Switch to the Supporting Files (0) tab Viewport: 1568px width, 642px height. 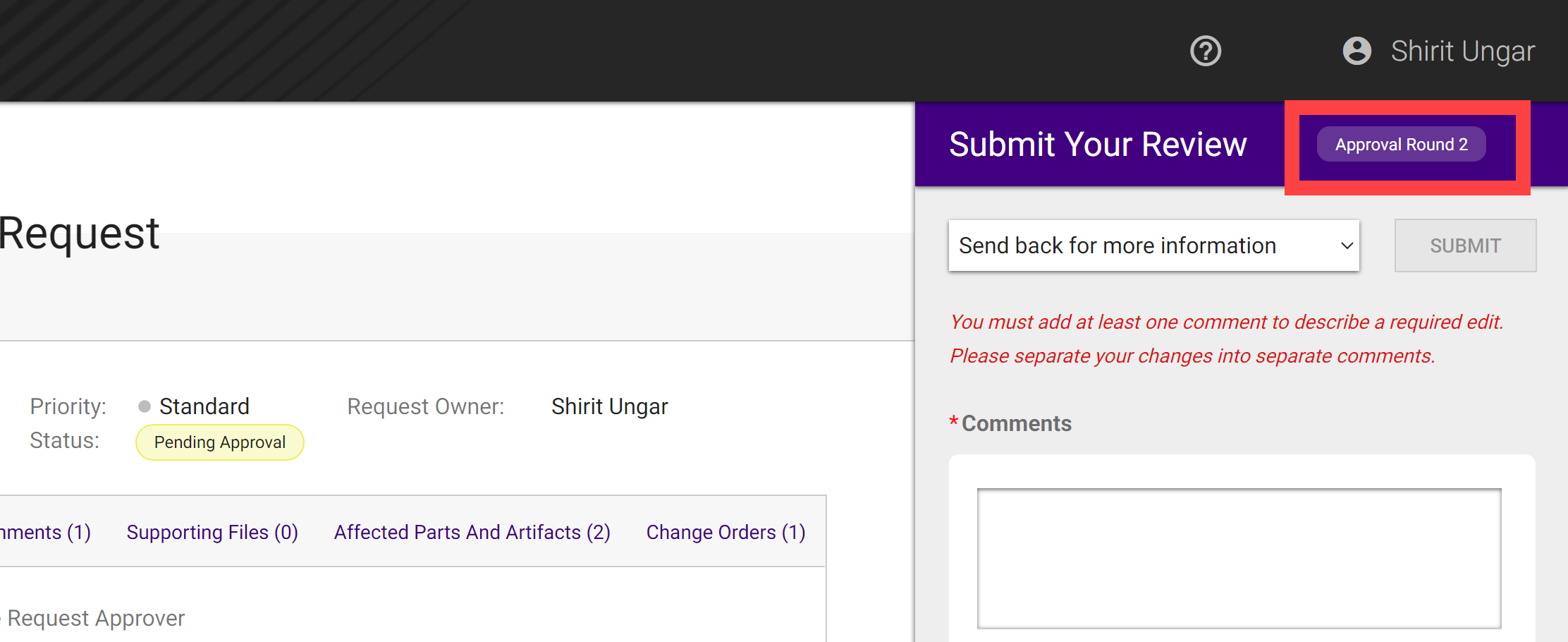pos(212,532)
